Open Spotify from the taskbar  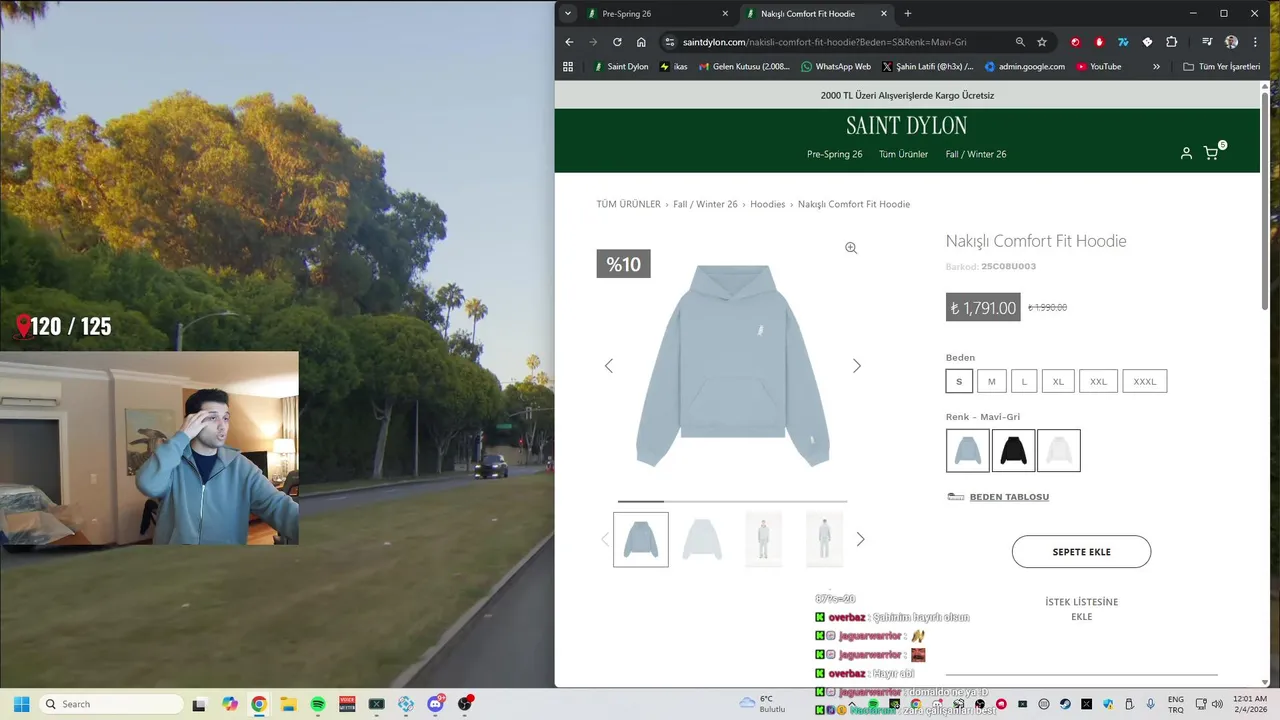click(x=318, y=704)
